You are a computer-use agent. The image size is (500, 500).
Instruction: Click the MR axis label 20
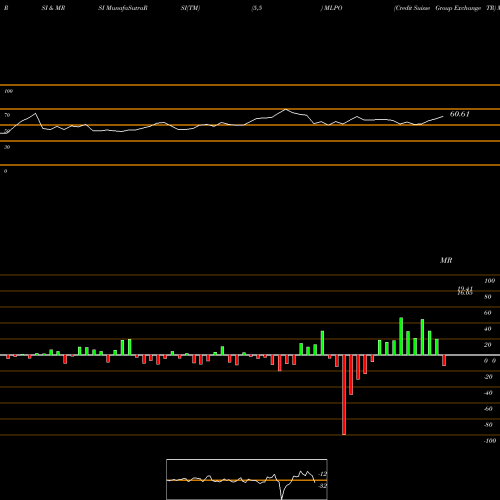[x=488, y=345]
